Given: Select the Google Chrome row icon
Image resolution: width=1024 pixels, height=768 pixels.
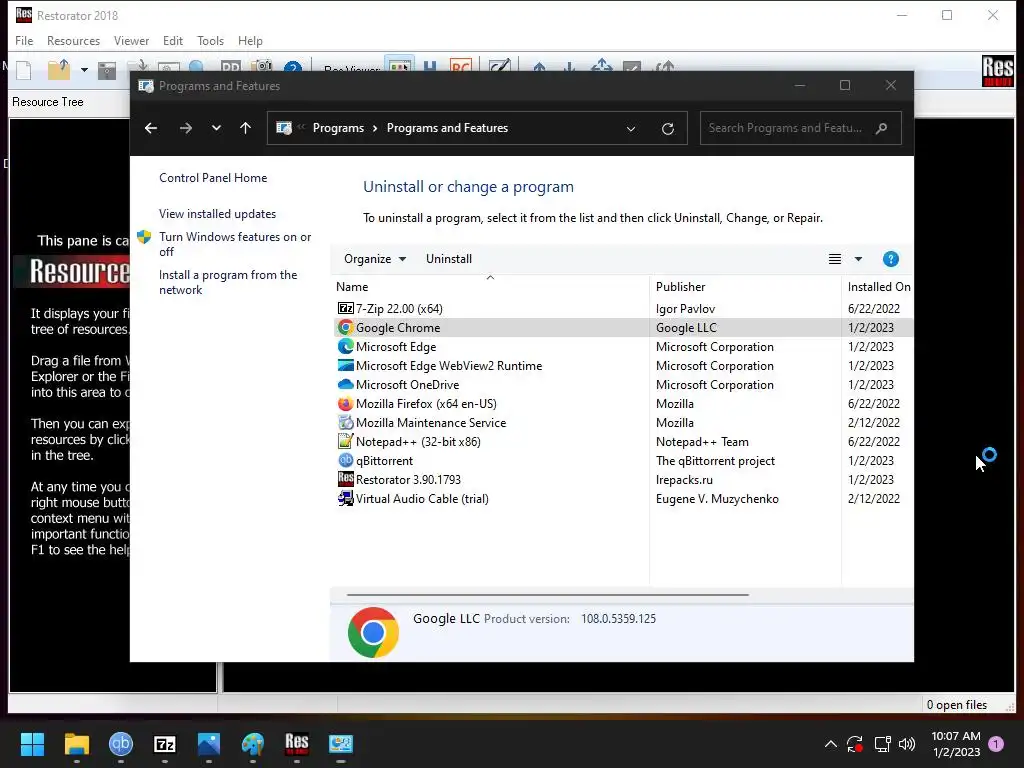Looking at the screenshot, I should point(345,327).
